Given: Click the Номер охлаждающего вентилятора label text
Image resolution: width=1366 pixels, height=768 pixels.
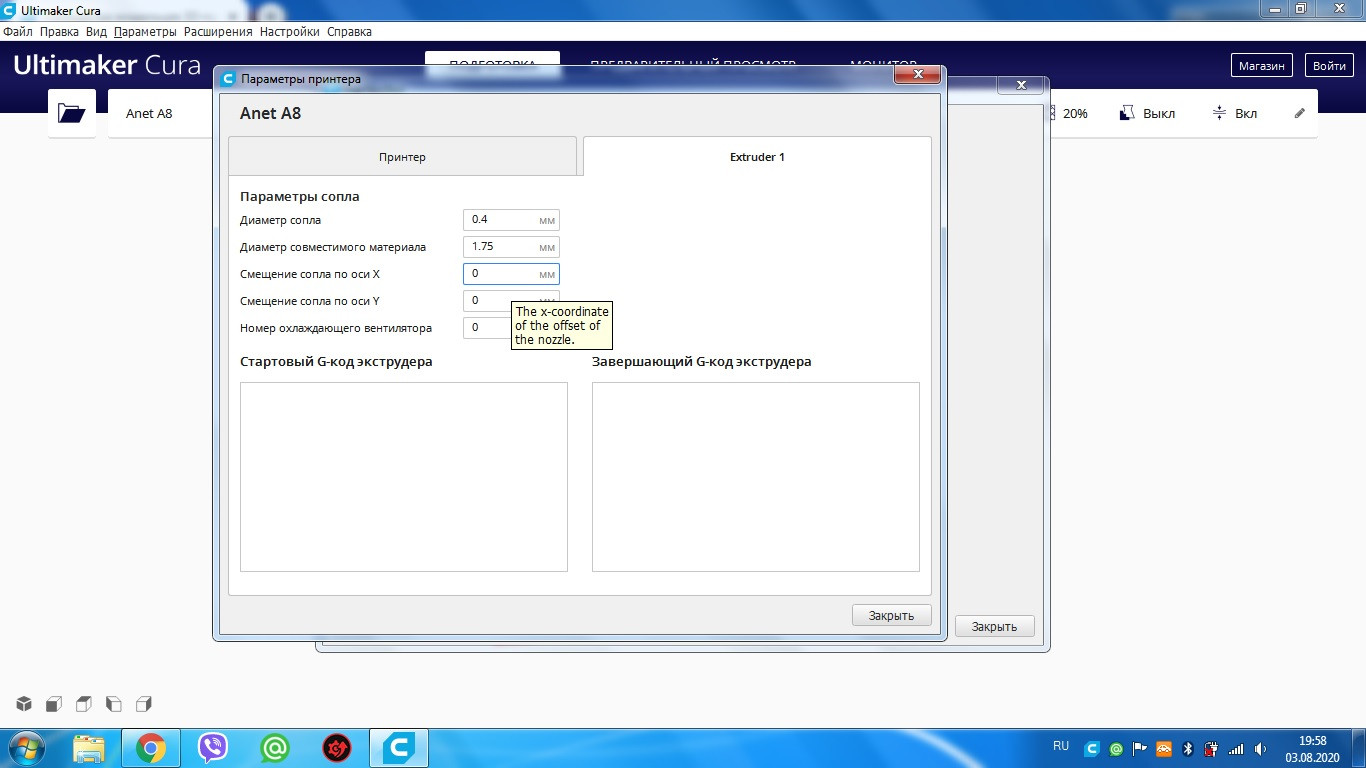Looking at the screenshot, I should click(336, 327).
